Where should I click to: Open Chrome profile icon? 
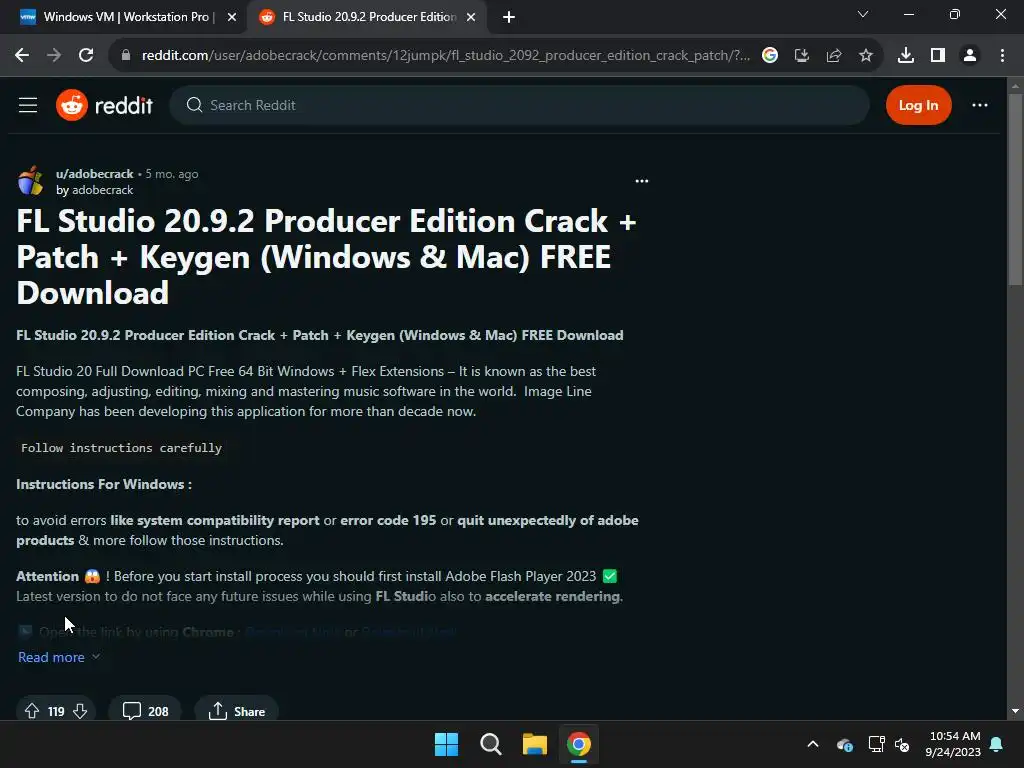970,56
